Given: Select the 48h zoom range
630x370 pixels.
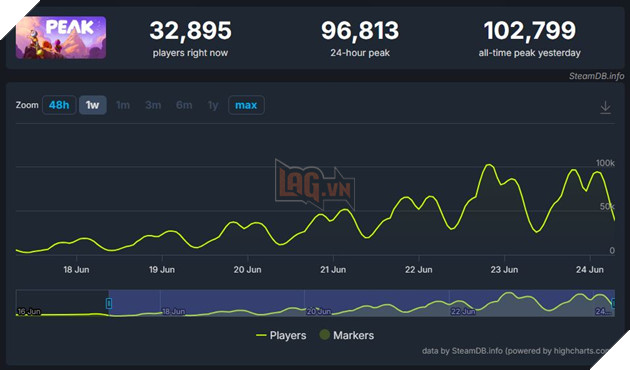Looking at the screenshot, I should point(59,105).
